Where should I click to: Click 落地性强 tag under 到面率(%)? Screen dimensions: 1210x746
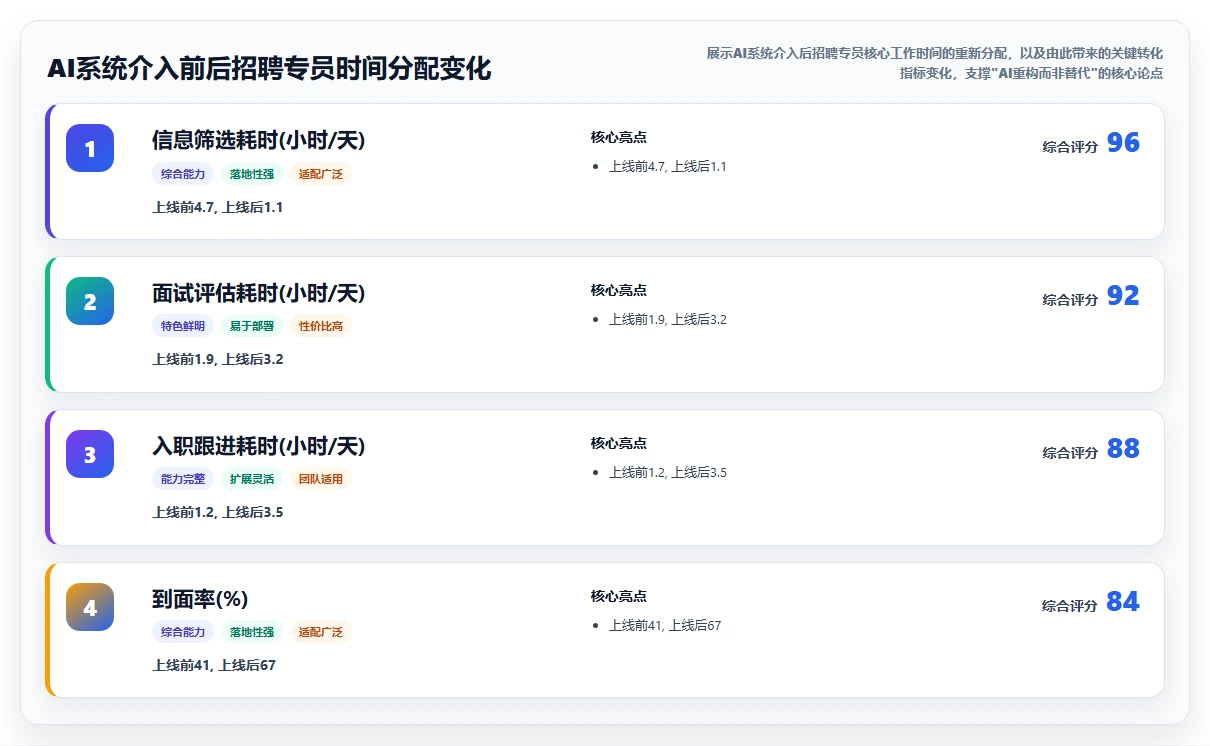[252, 632]
